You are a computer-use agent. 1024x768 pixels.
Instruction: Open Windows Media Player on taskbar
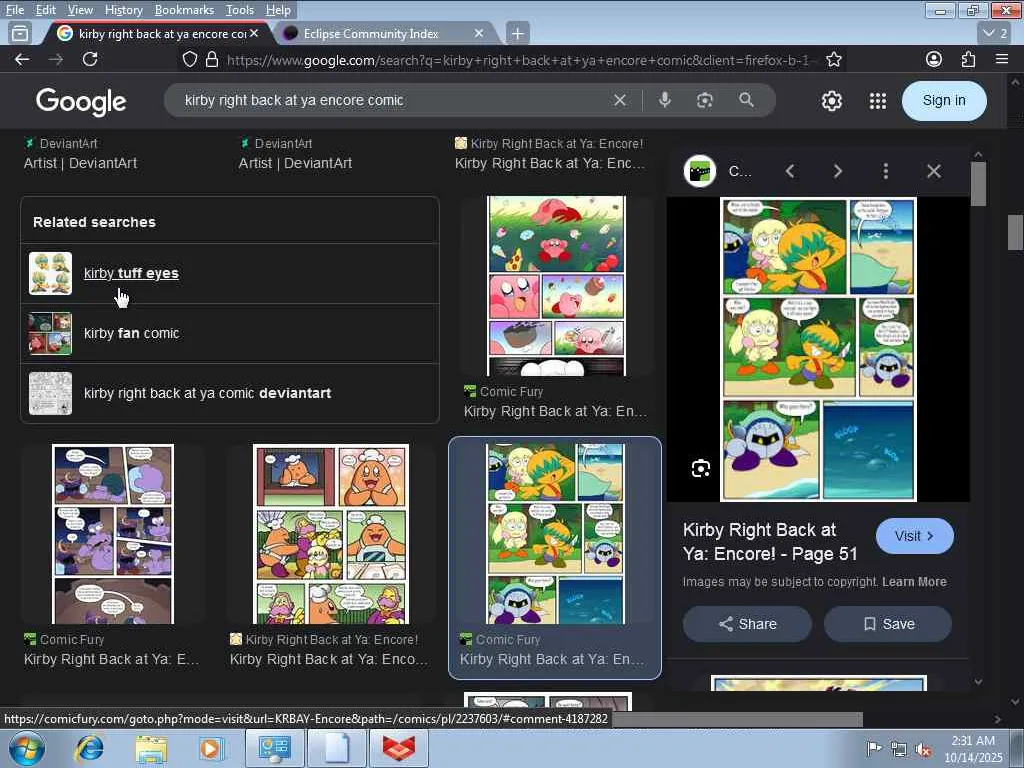(x=210, y=748)
